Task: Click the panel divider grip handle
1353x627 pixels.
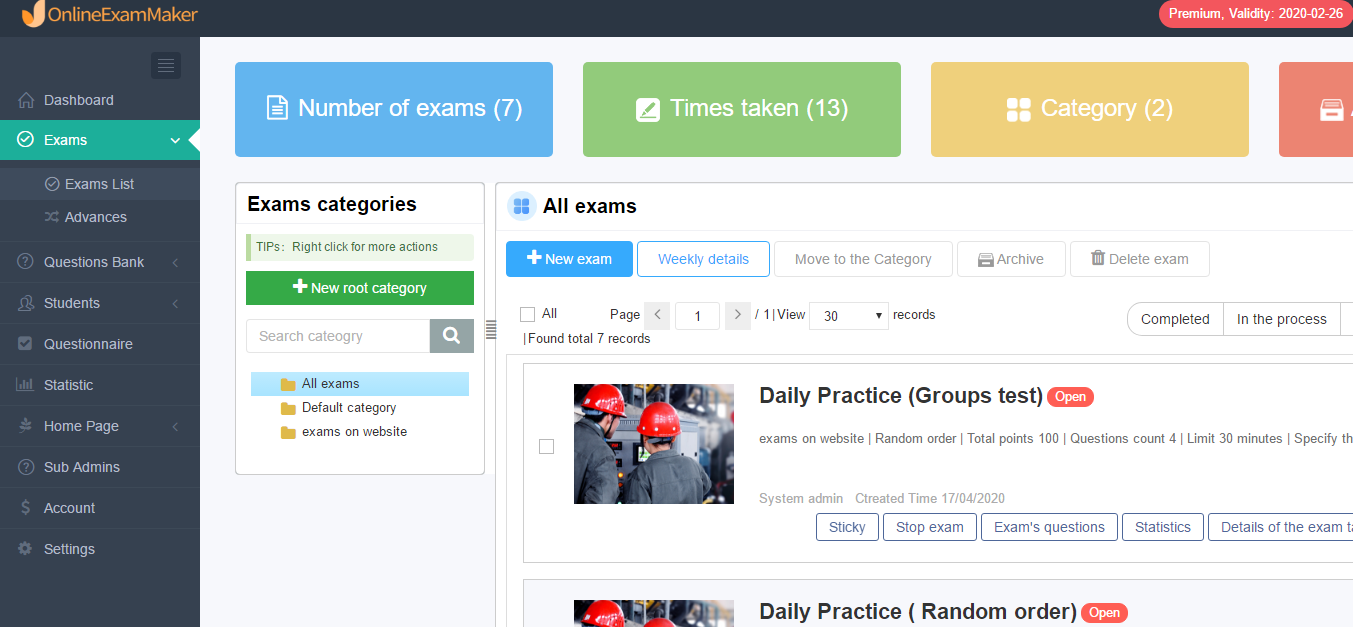Action: tap(491, 329)
